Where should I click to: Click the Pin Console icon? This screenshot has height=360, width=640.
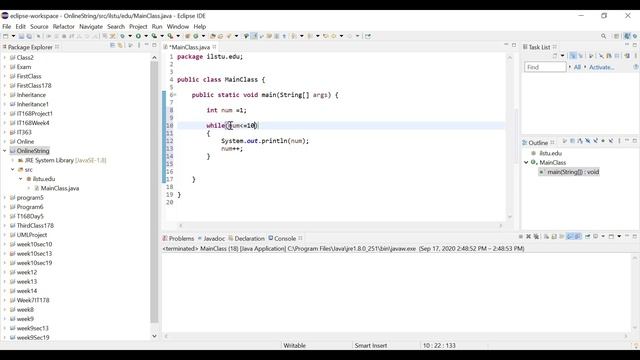pyautogui.click(x=587, y=236)
